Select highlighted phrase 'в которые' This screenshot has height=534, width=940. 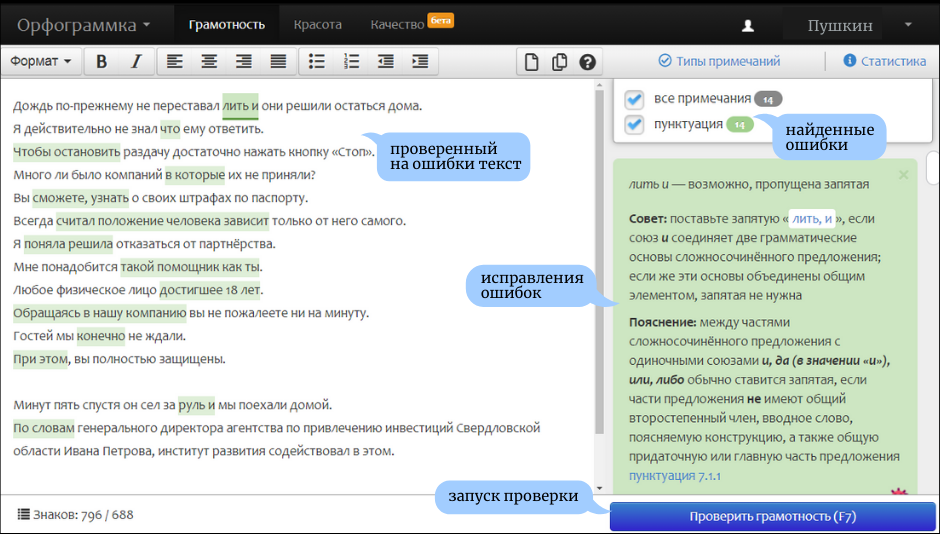pyautogui.click(x=195, y=175)
